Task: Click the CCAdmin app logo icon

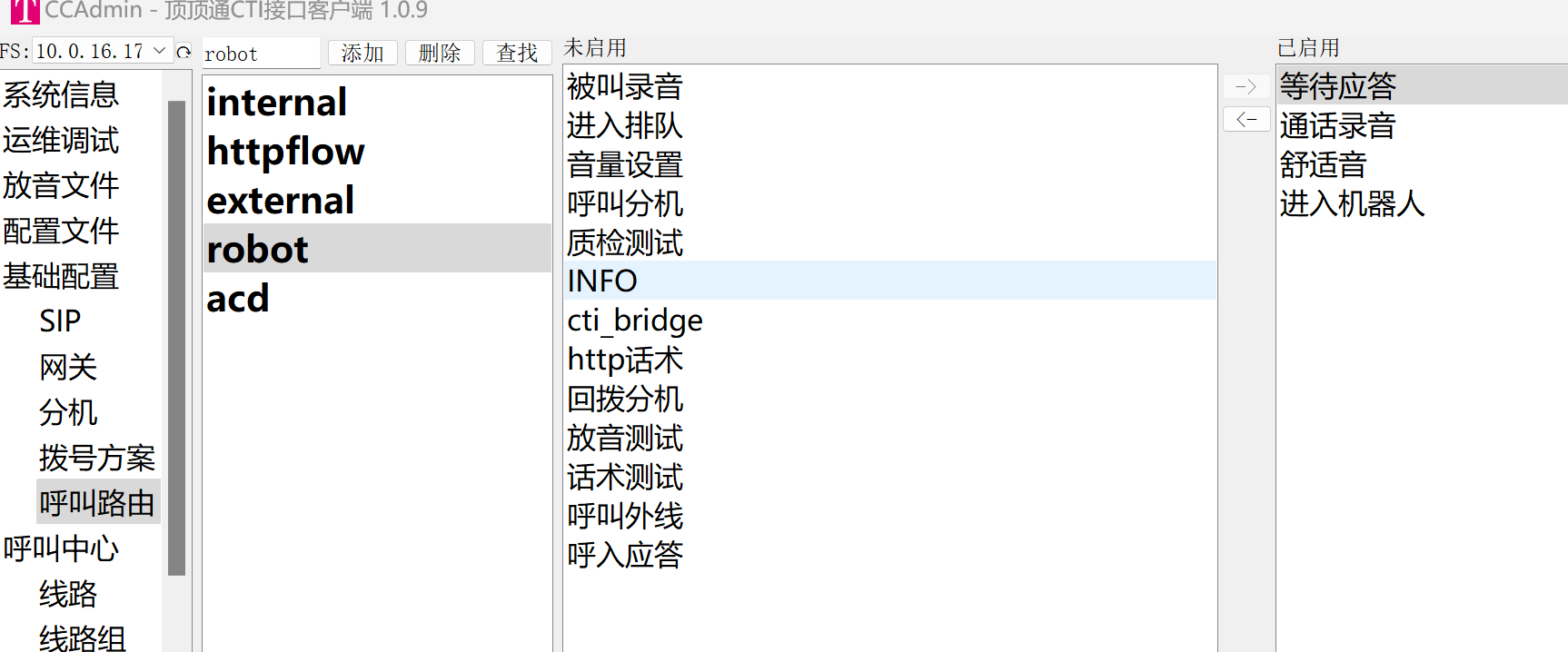Action: [25, 11]
